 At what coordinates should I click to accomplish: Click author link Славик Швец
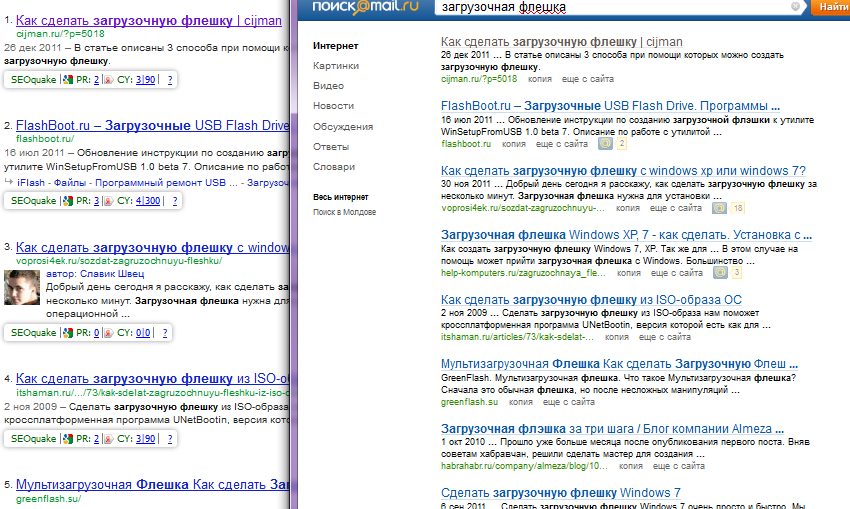(112, 274)
